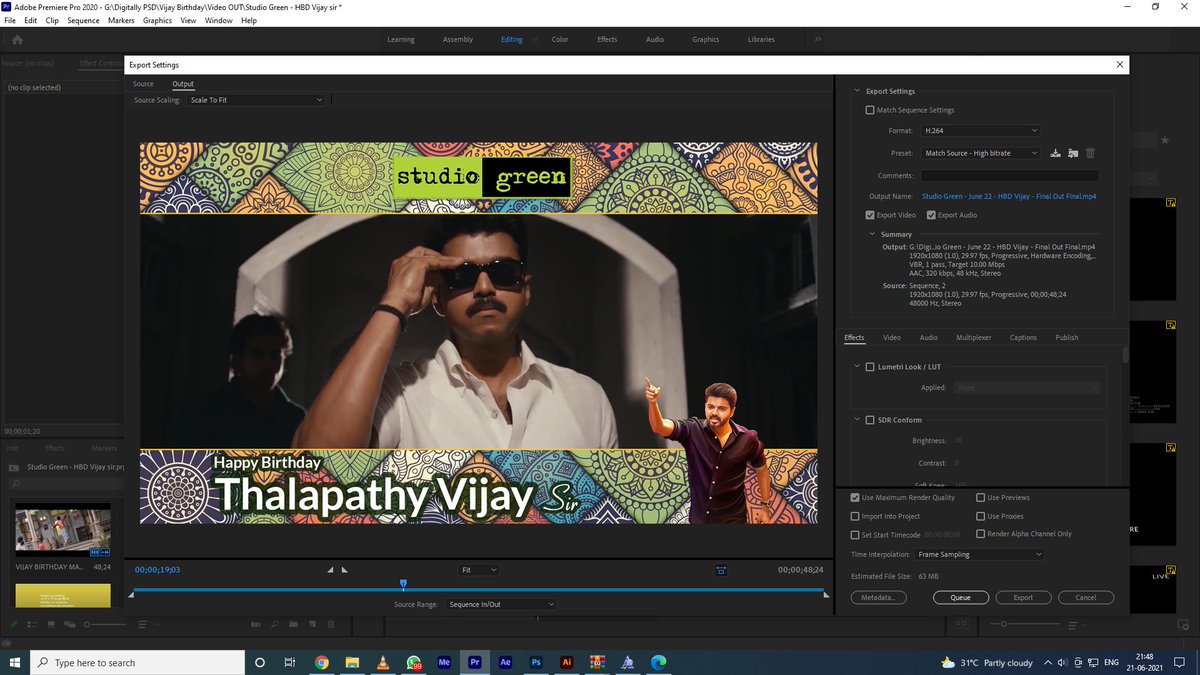Switch to the Video tab
1200x675 pixels.
coord(891,338)
